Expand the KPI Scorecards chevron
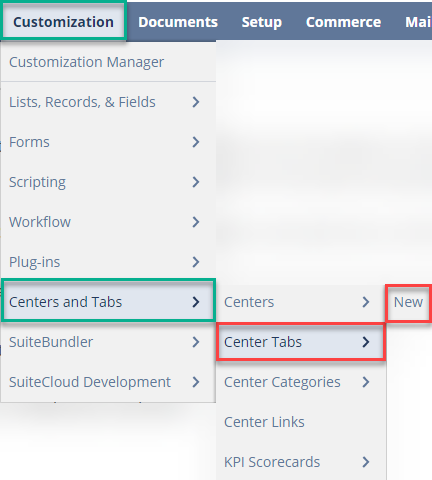This screenshot has height=480, width=432. 366,462
